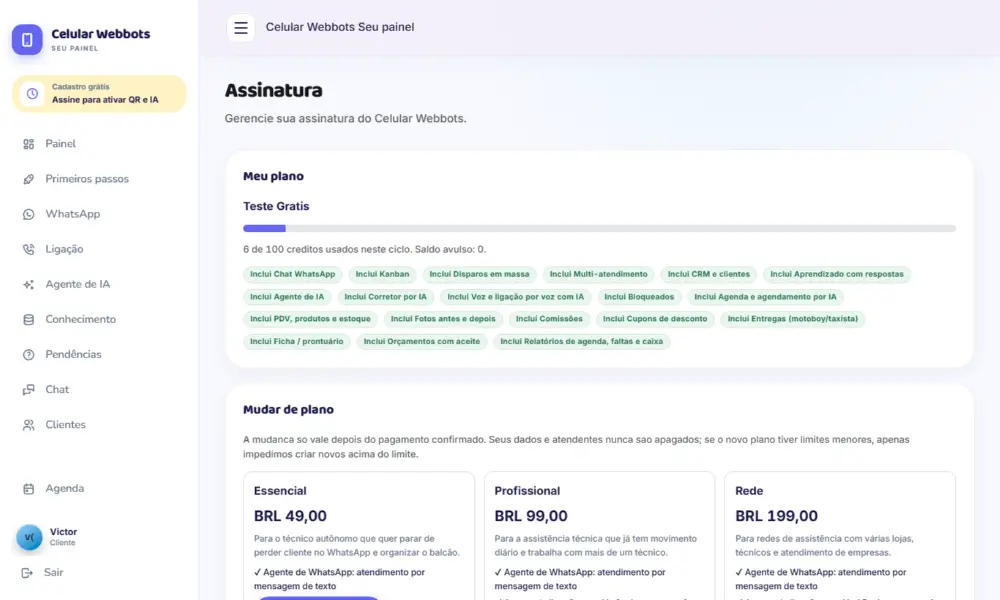Click the 'Inclui Ficha / prontuário' tag
The image size is (1000, 600).
(297, 342)
